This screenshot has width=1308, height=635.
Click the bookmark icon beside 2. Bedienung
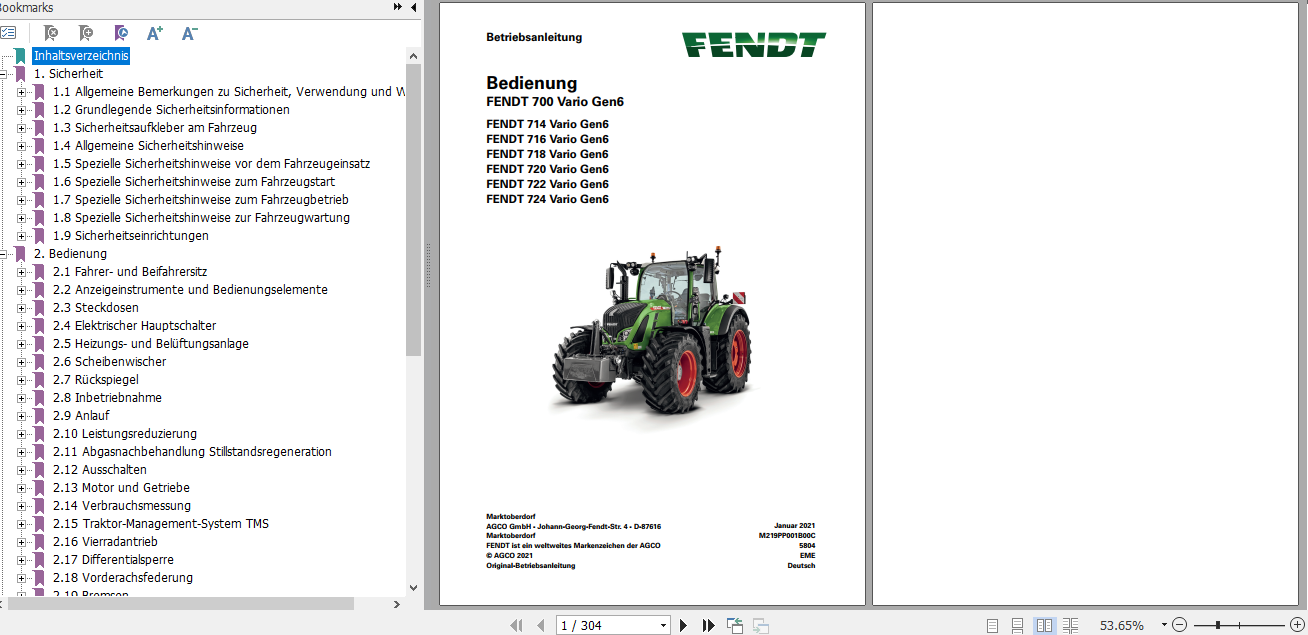coord(20,254)
